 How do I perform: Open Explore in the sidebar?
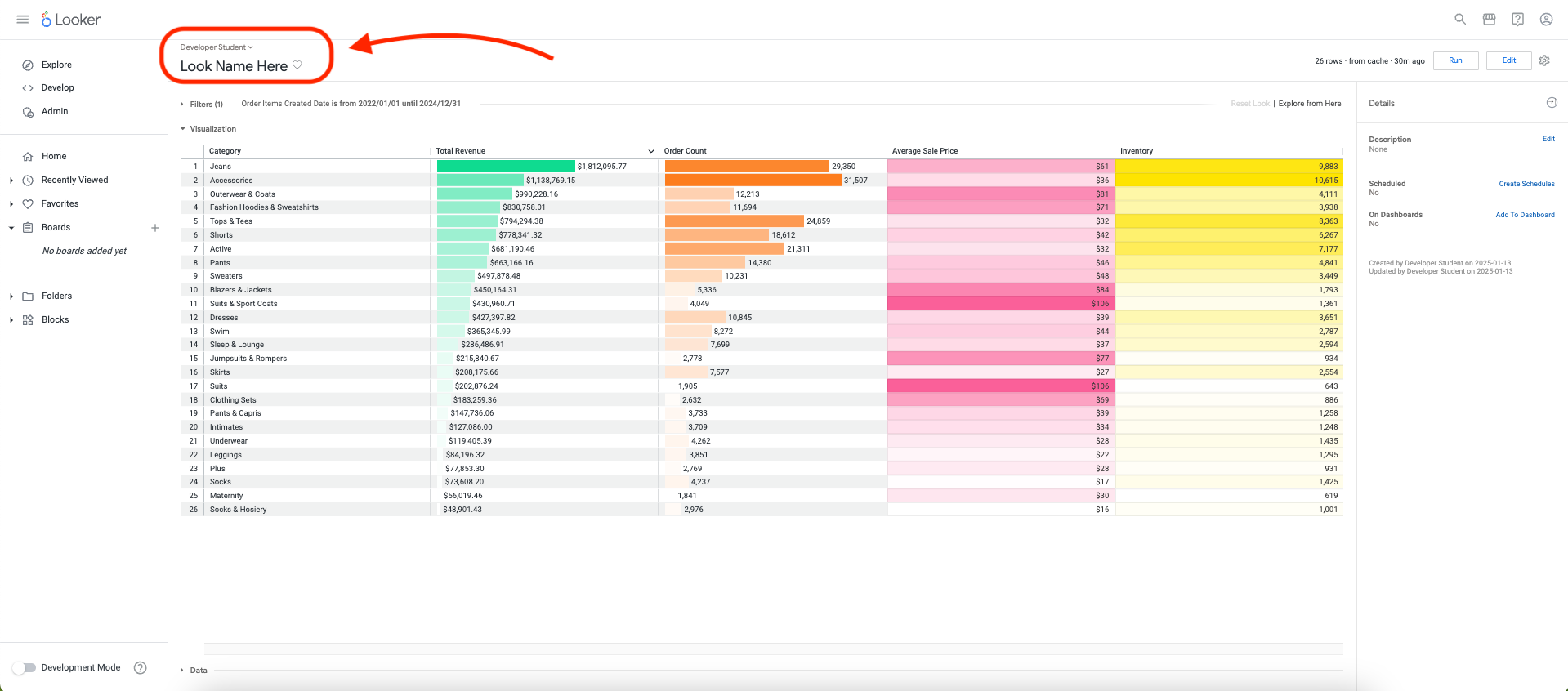(x=56, y=65)
